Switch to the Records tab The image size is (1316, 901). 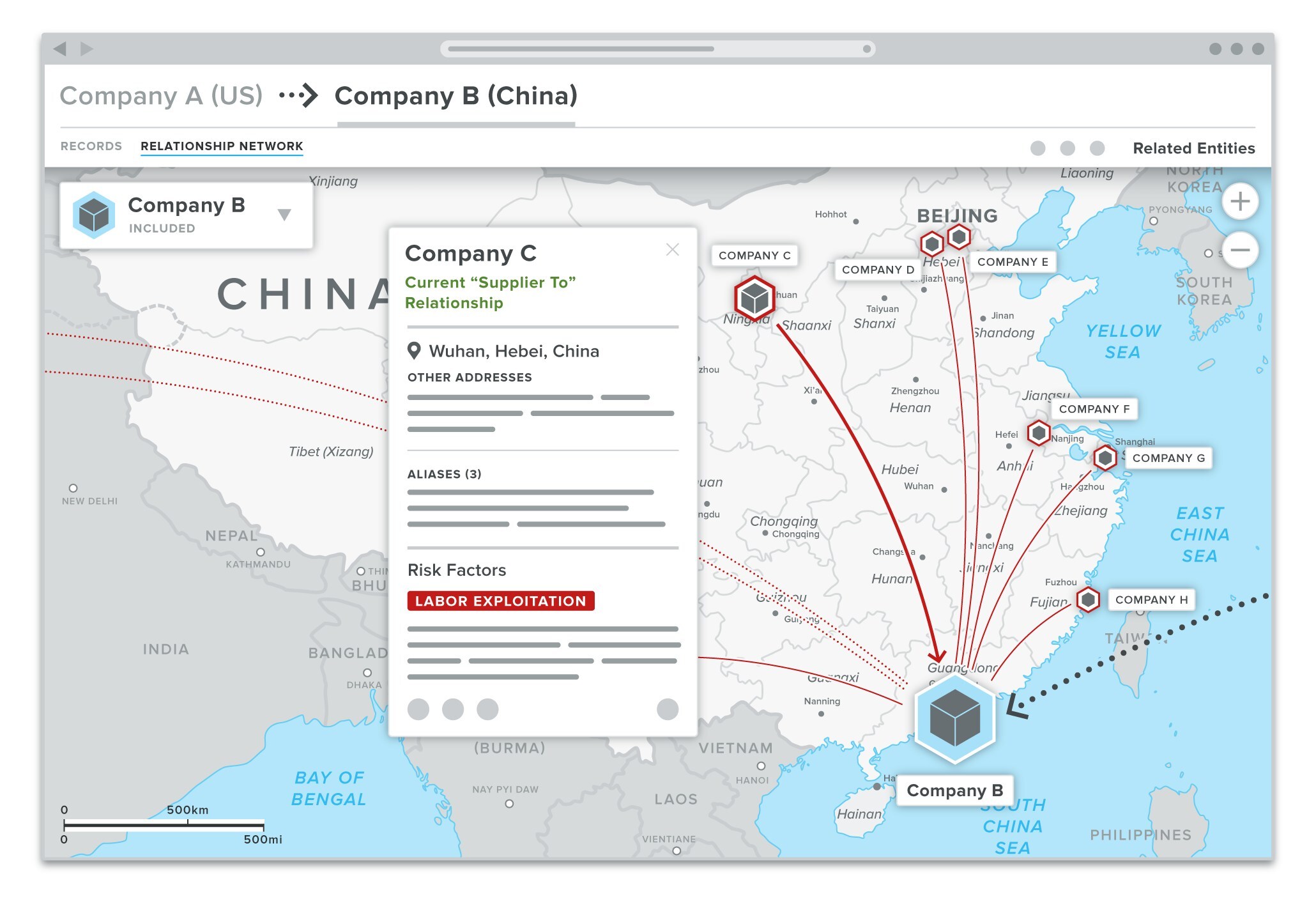click(91, 146)
